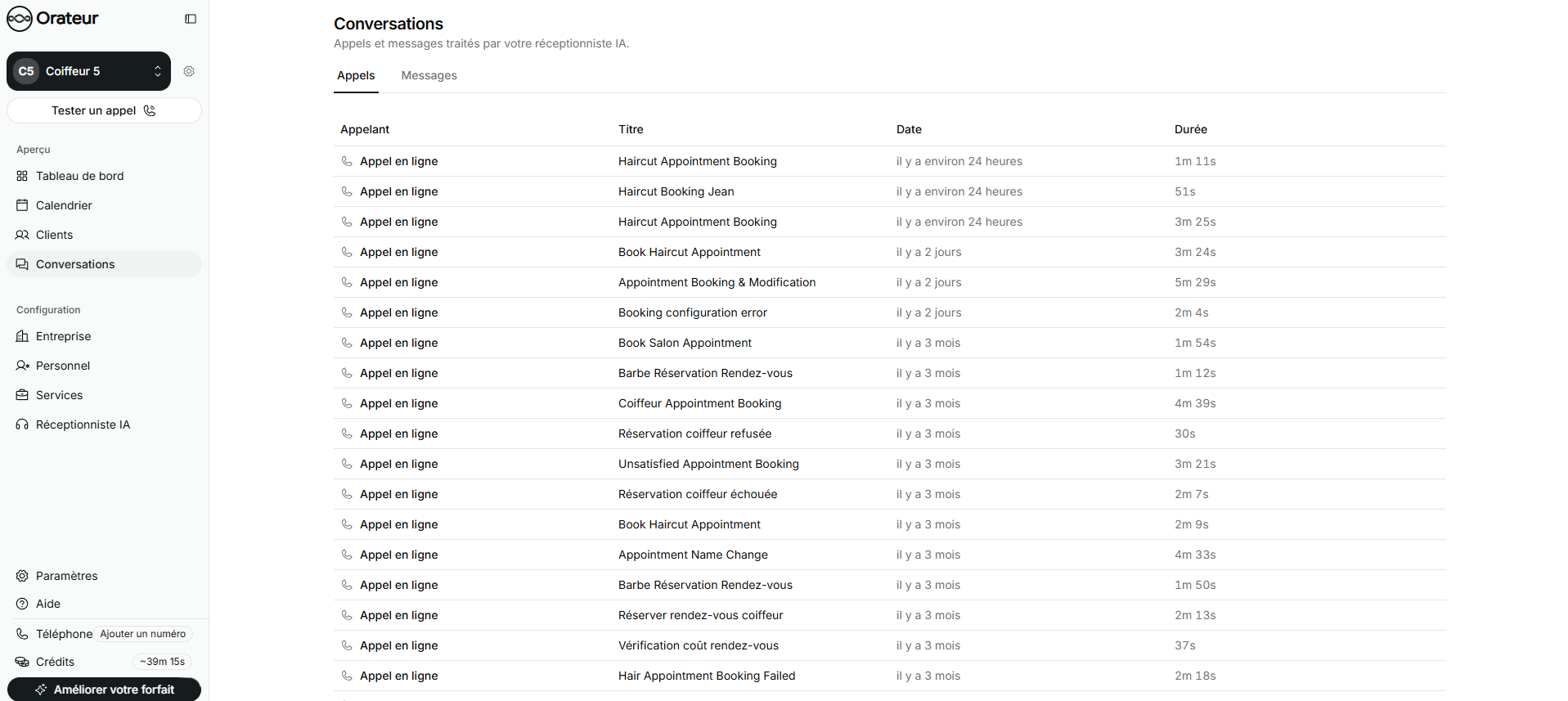Open Vérification coût rendez-vous call

pyautogui.click(x=890, y=645)
